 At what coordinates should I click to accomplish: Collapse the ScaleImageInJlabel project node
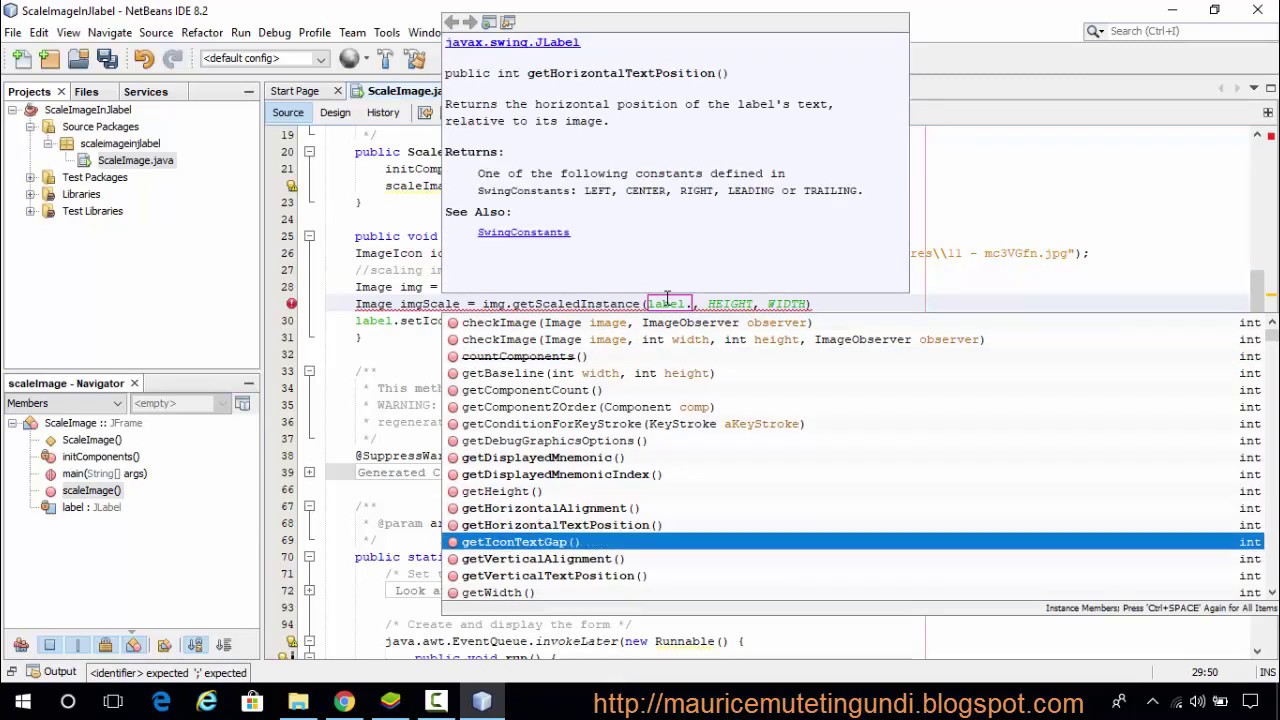14,110
